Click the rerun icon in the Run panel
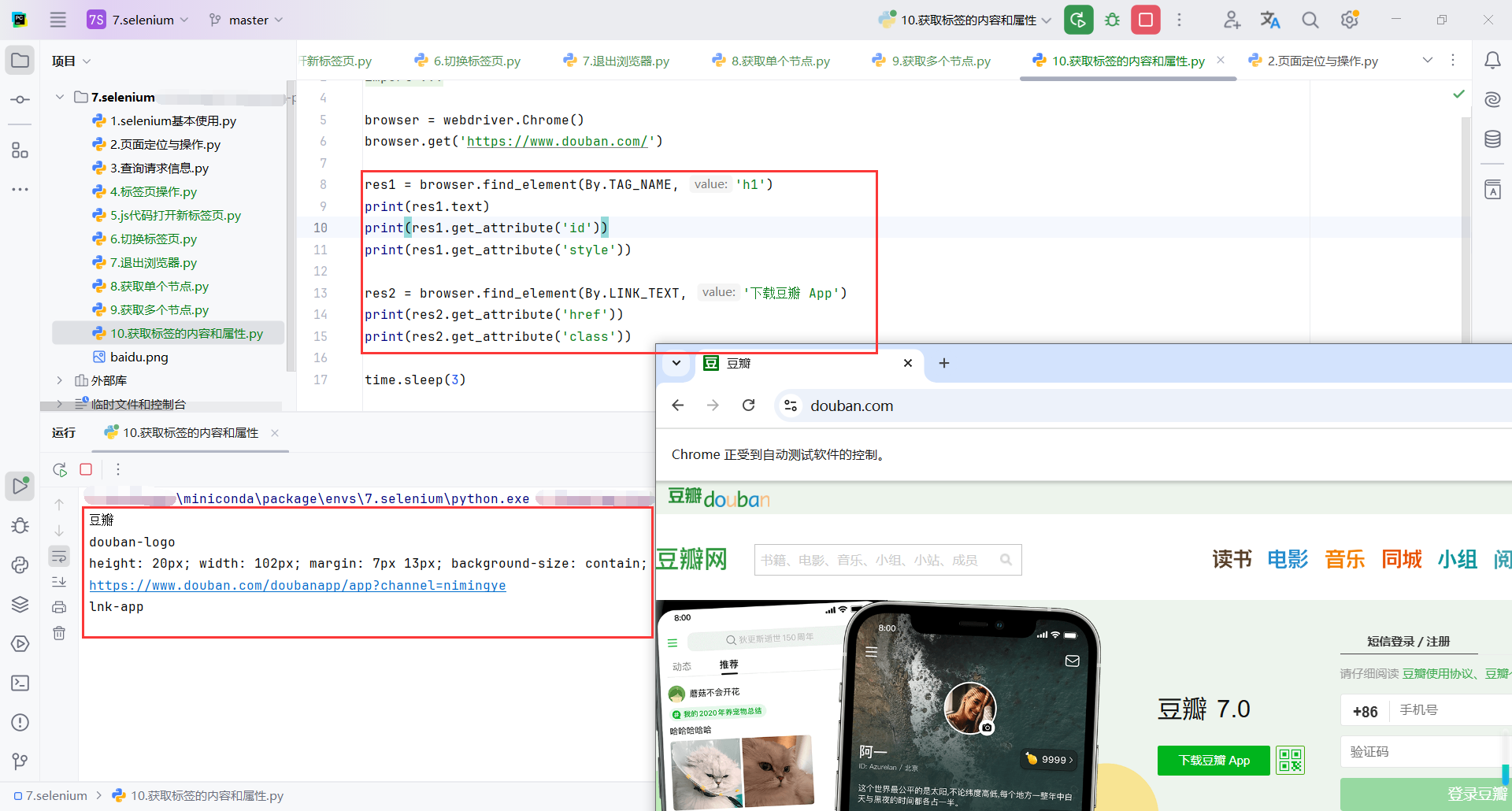Image resolution: width=1512 pixels, height=811 pixels. pyautogui.click(x=60, y=469)
